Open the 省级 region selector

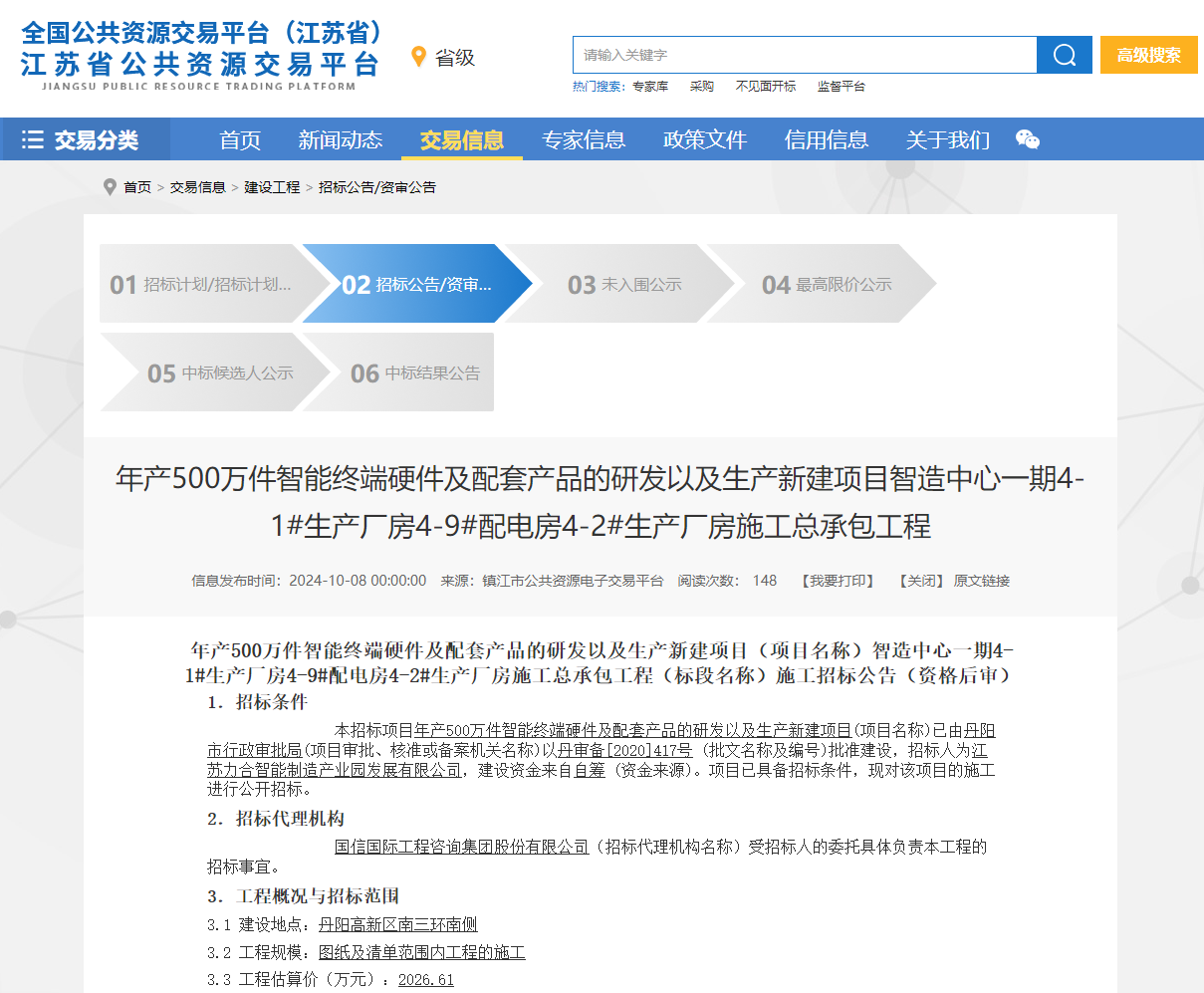pyautogui.click(x=455, y=58)
